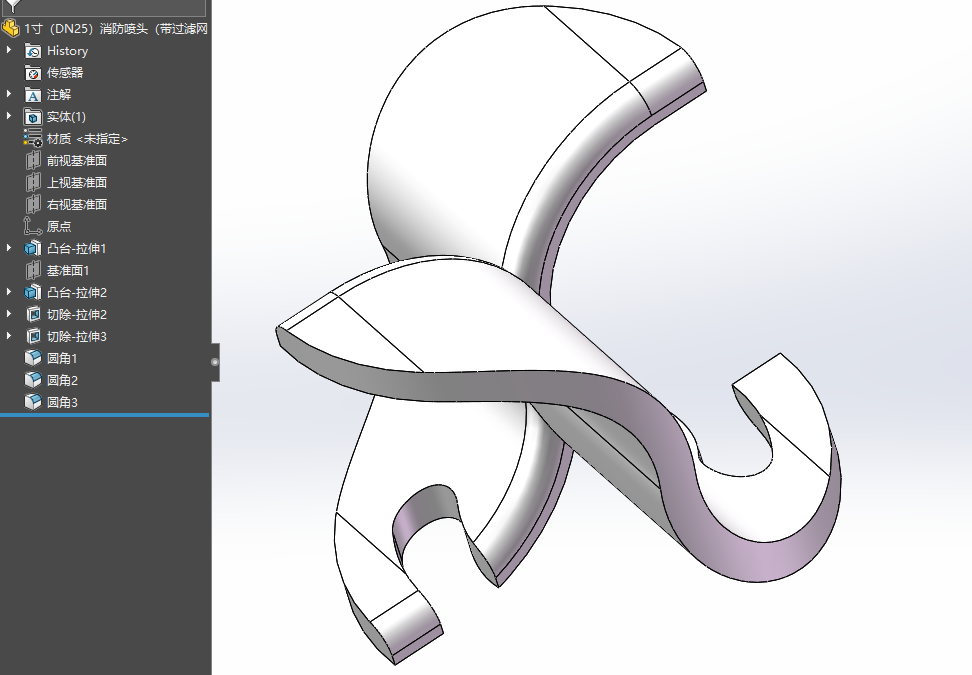Click the part document icon at tree root
The height and width of the screenshot is (675, 972).
(11, 29)
